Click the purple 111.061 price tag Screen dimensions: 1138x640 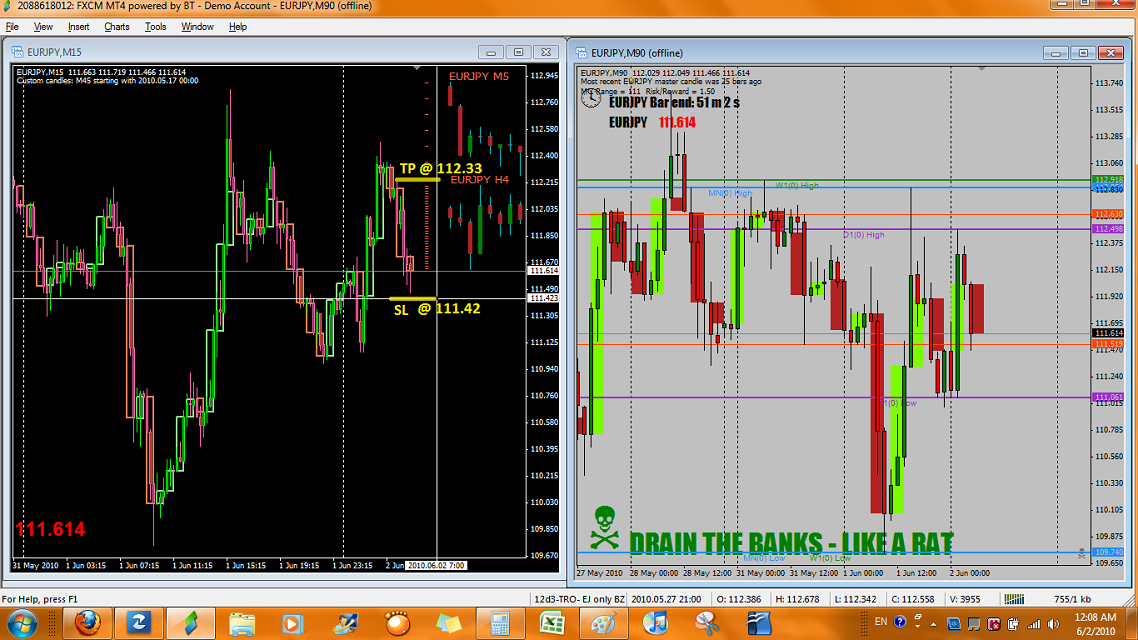pos(1108,397)
